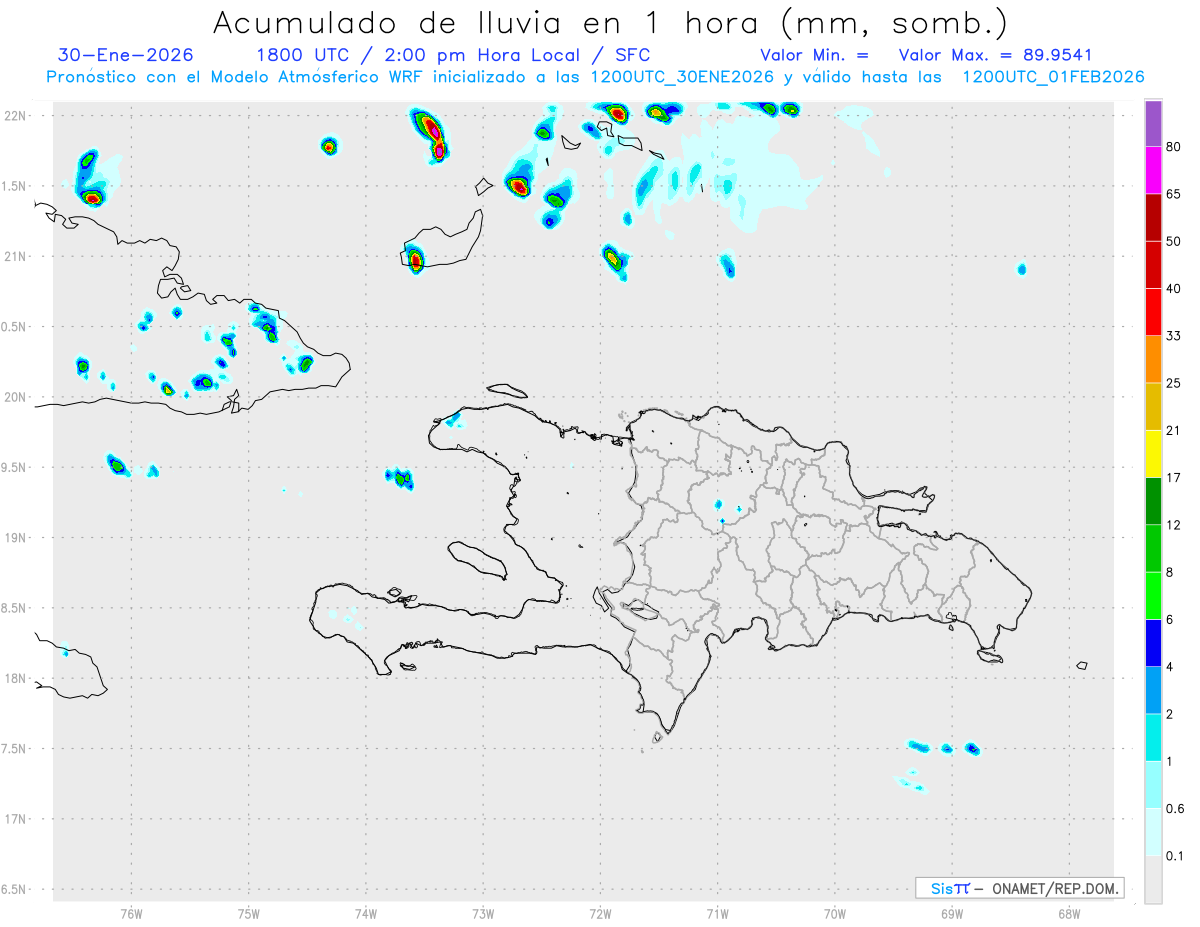This screenshot has width=1200, height=927.
Task: Pick the green swatch between 8 and 12
Action: tap(1153, 549)
